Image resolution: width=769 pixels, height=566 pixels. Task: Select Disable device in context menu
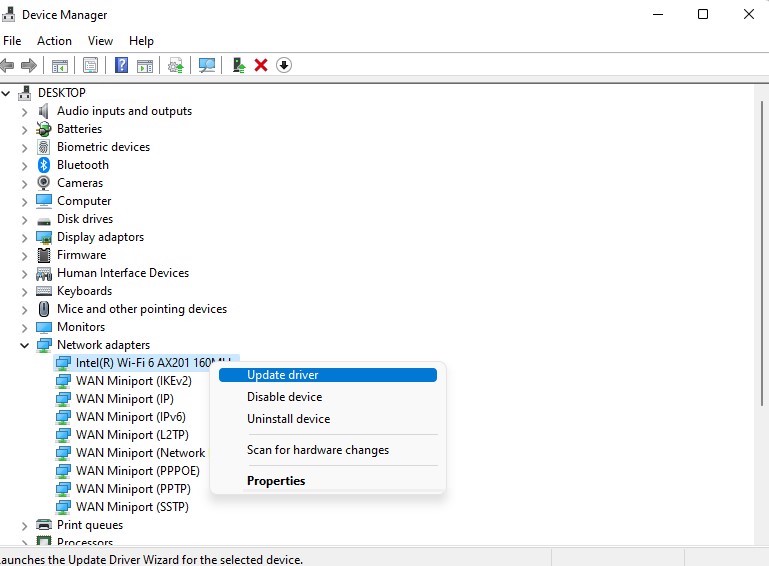click(x=284, y=397)
